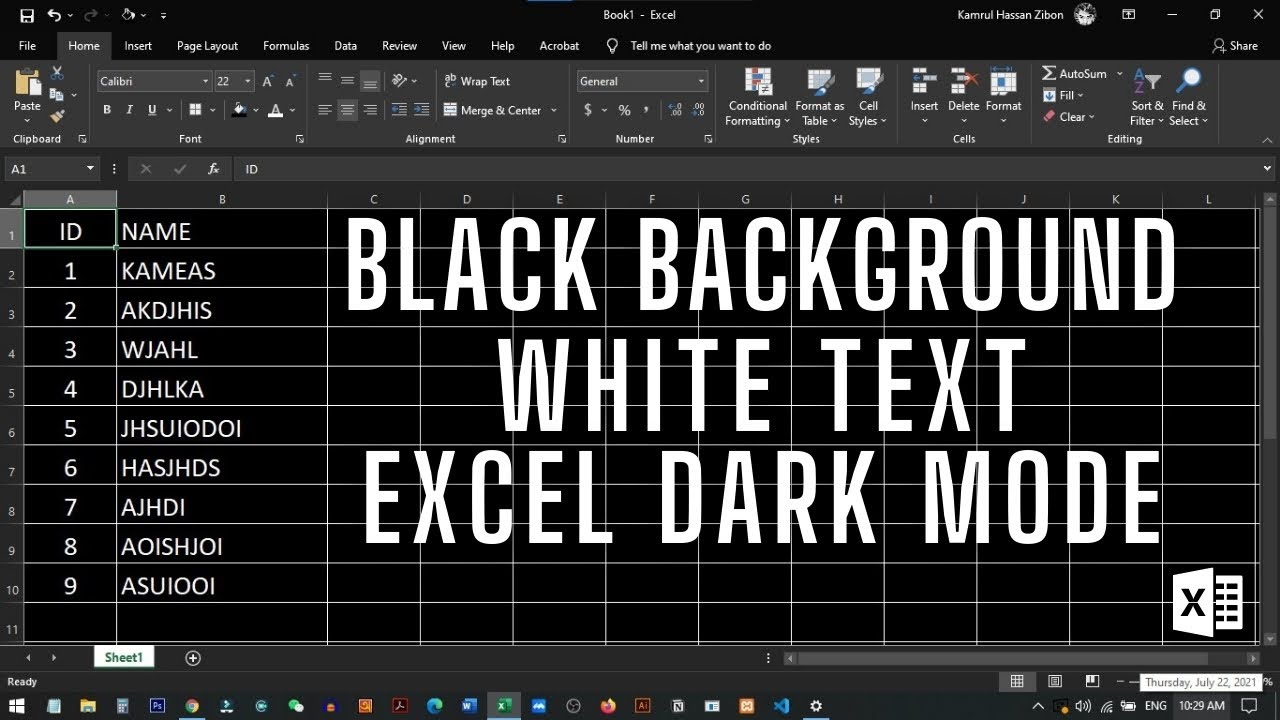Toggle Center horizontal alignment
The image size is (1280, 720).
point(347,110)
